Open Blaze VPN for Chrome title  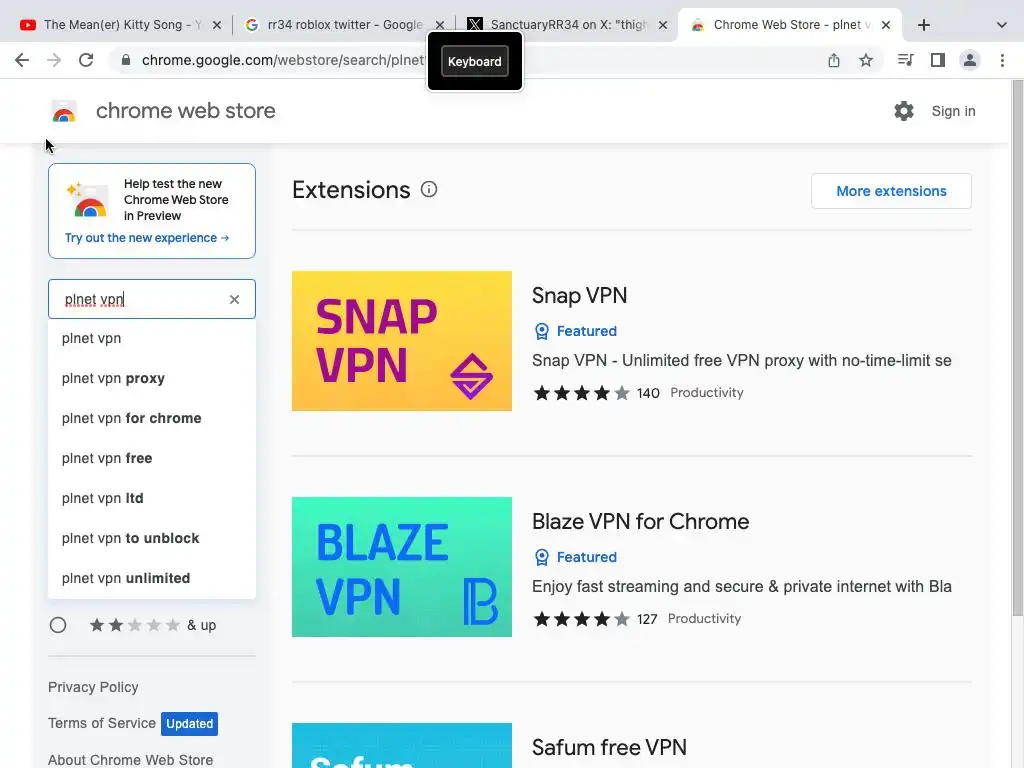[x=641, y=521]
